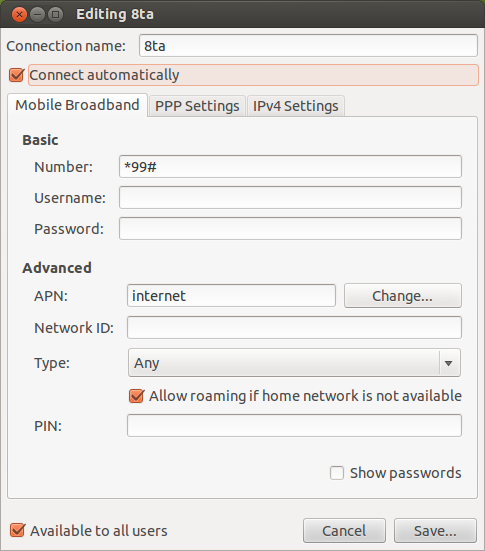Viewport: 485px width, 551px height.
Task: Focus the Connection name field
Action: 308,46
